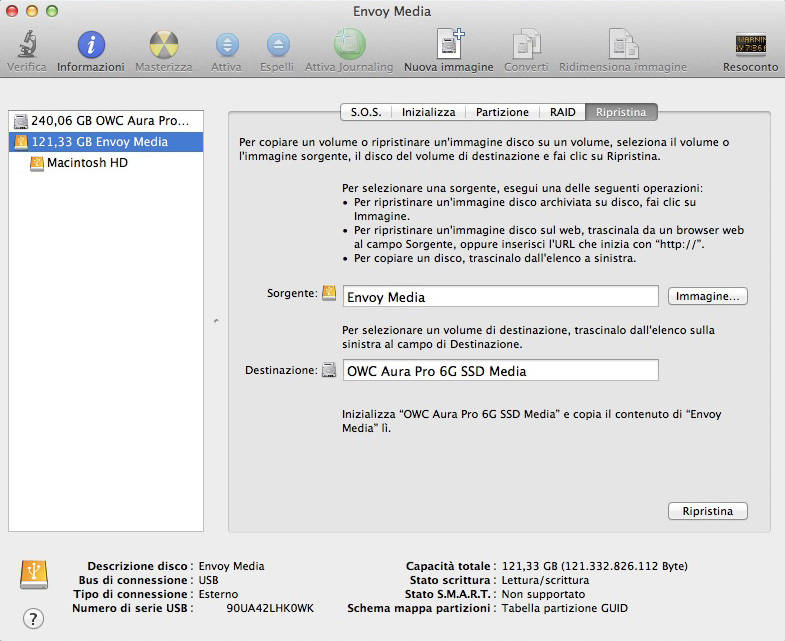Click the Destinazione field with OWC Aura Pro
This screenshot has width=785, height=641.
[x=501, y=370]
